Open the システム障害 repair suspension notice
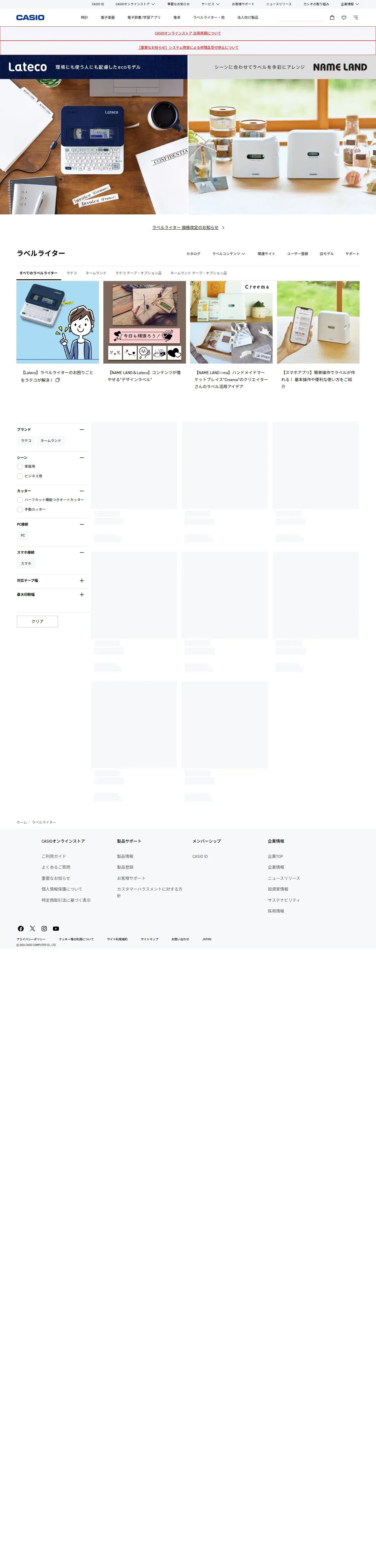Image resolution: width=376 pixels, height=1568 pixels. pos(188,47)
